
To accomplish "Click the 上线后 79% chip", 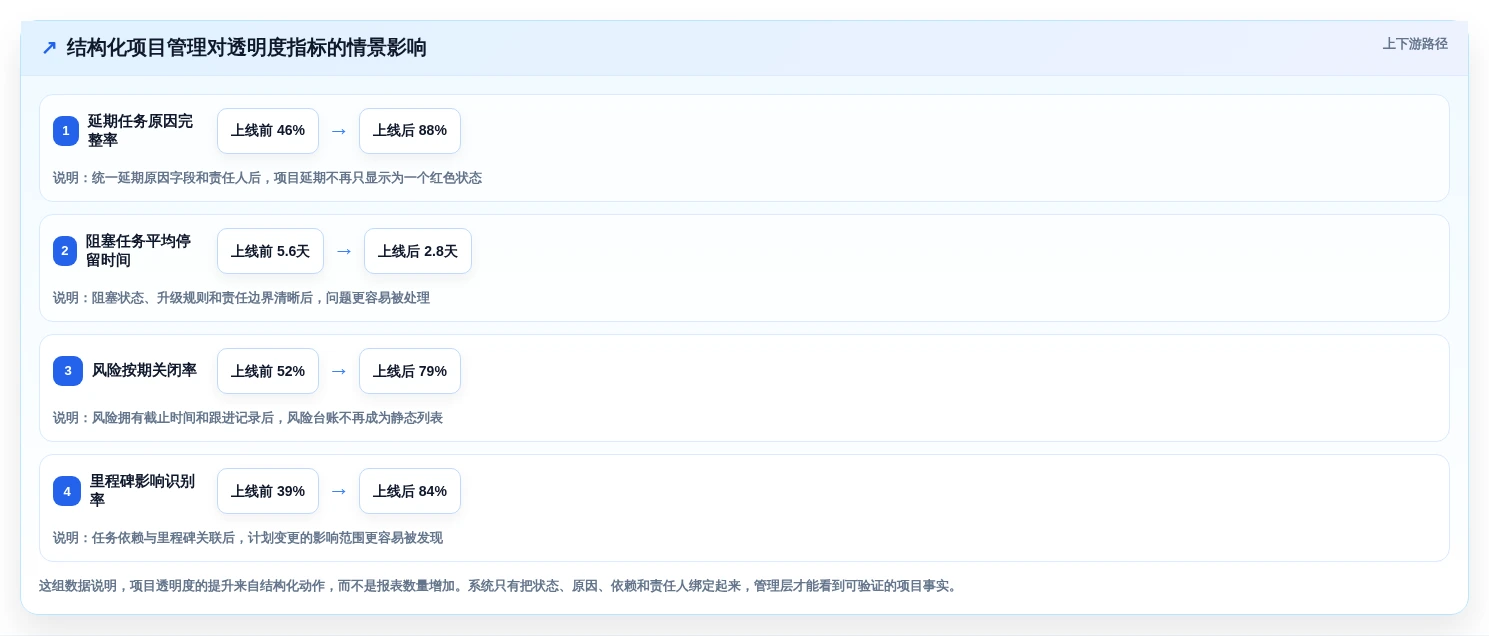I will pos(410,371).
